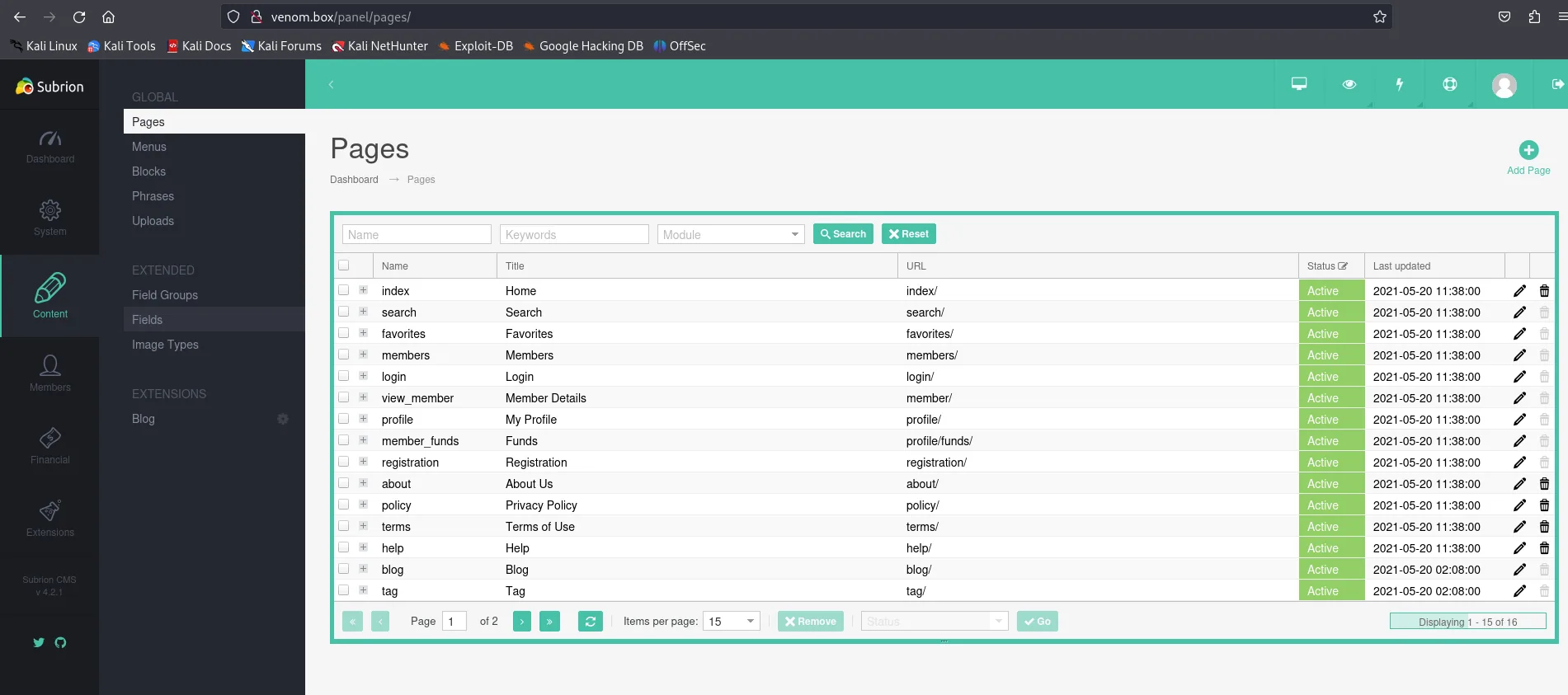This screenshot has height=695, width=1568.
Task: Tick the checkbox for the tag row
Action: pos(344,590)
